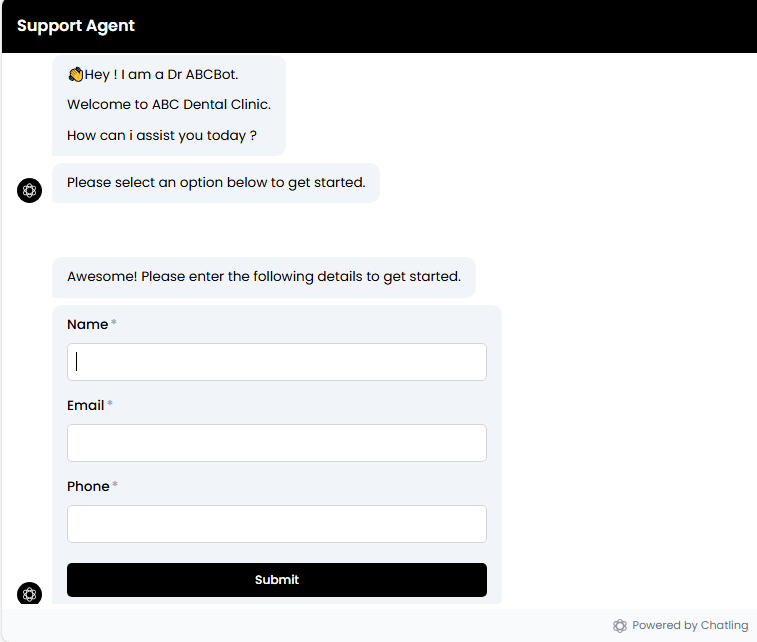The image size is (757, 642).
Task: Click the required asterisk next to Name
Action: [114, 324]
